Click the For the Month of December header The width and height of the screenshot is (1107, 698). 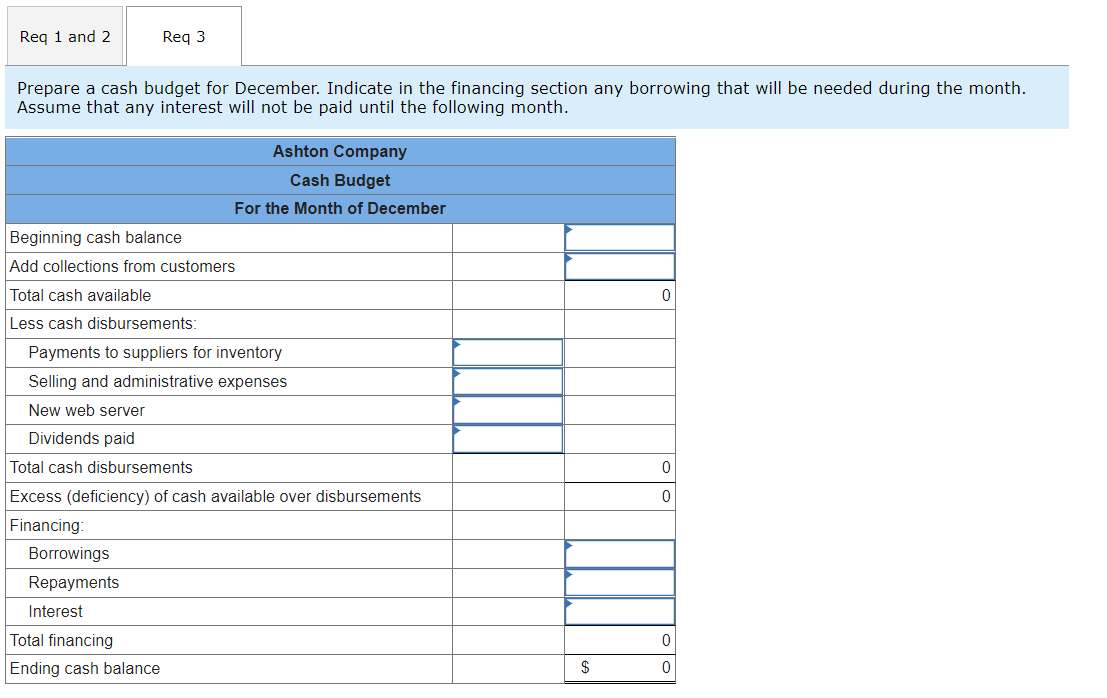(x=340, y=209)
